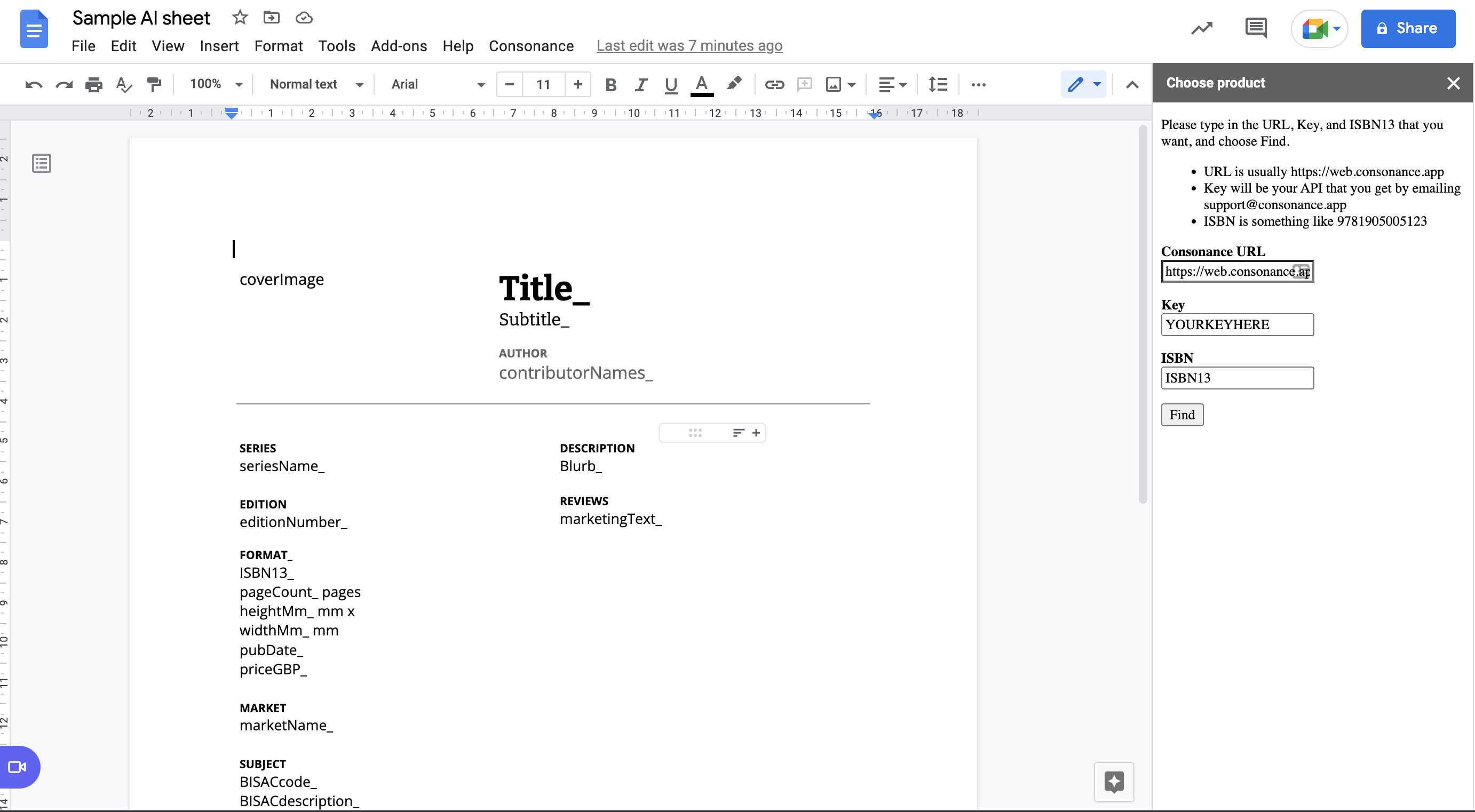Insert a link
The height and width of the screenshot is (812, 1475).
click(774, 84)
